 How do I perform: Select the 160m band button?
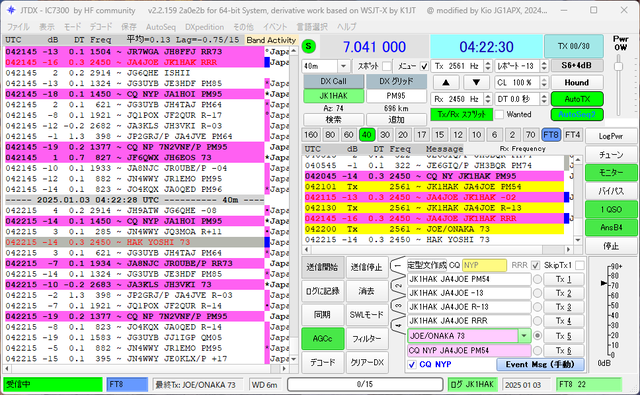[x=311, y=135]
